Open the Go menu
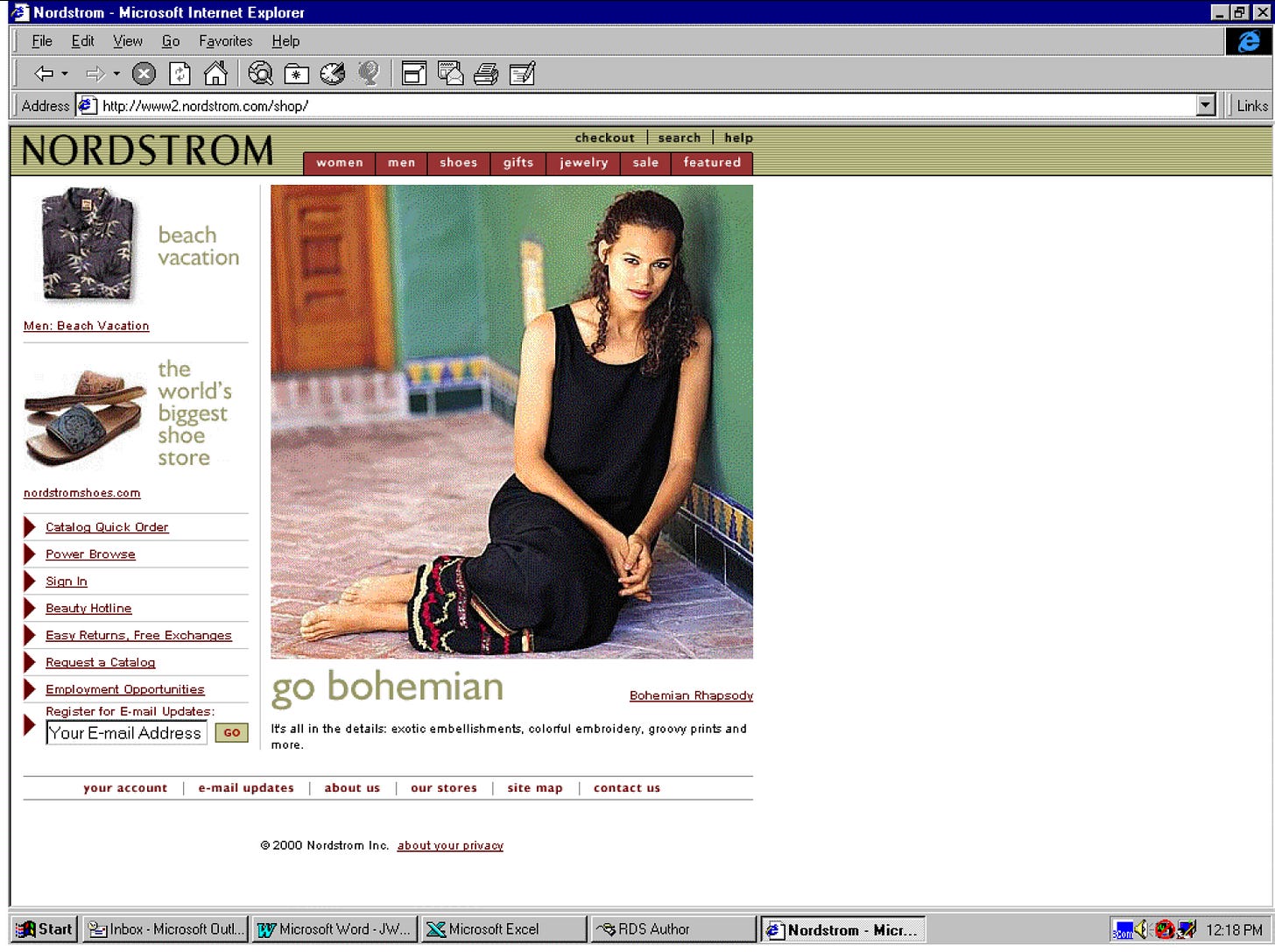 [171, 41]
